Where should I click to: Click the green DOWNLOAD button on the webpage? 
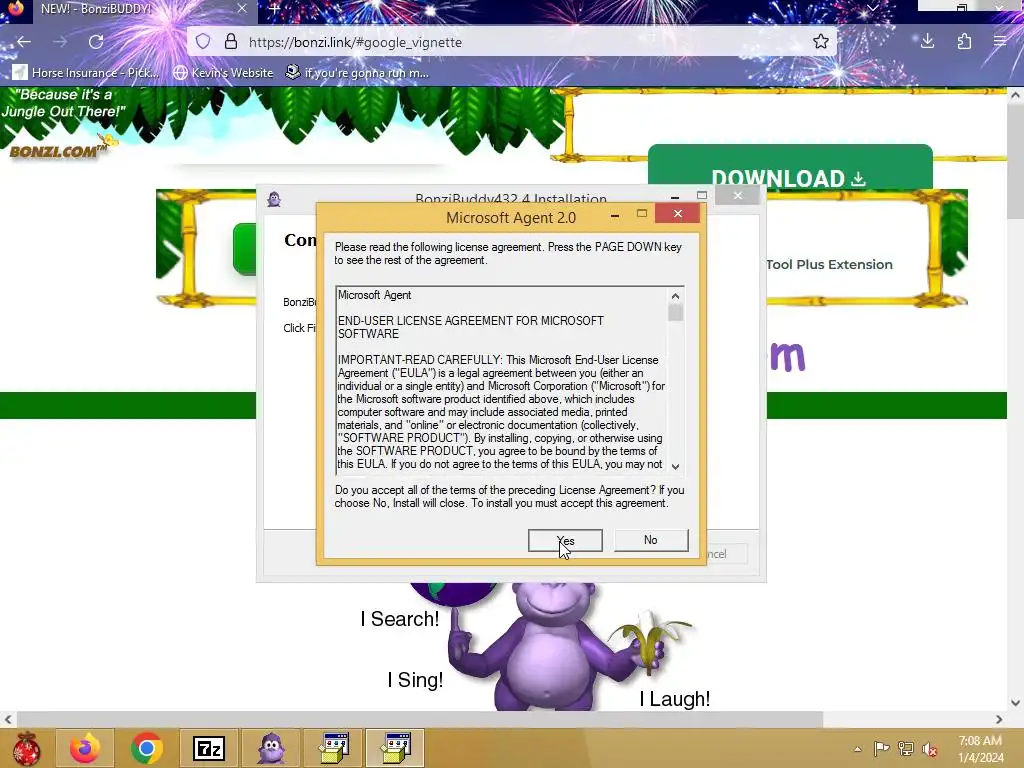pyautogui.click(x=790, y=167)
